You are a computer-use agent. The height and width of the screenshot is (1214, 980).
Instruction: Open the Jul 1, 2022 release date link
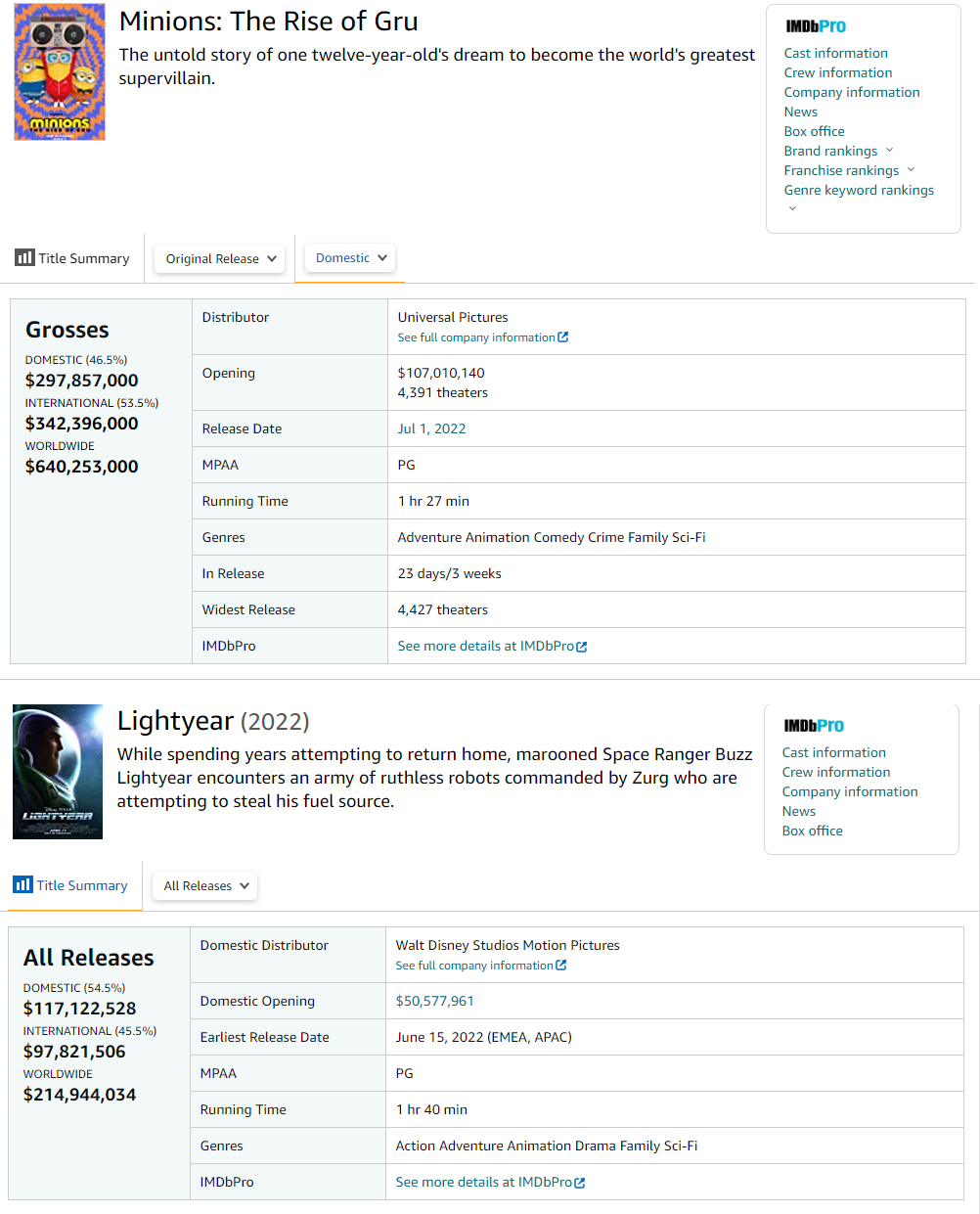pos(431,428)
